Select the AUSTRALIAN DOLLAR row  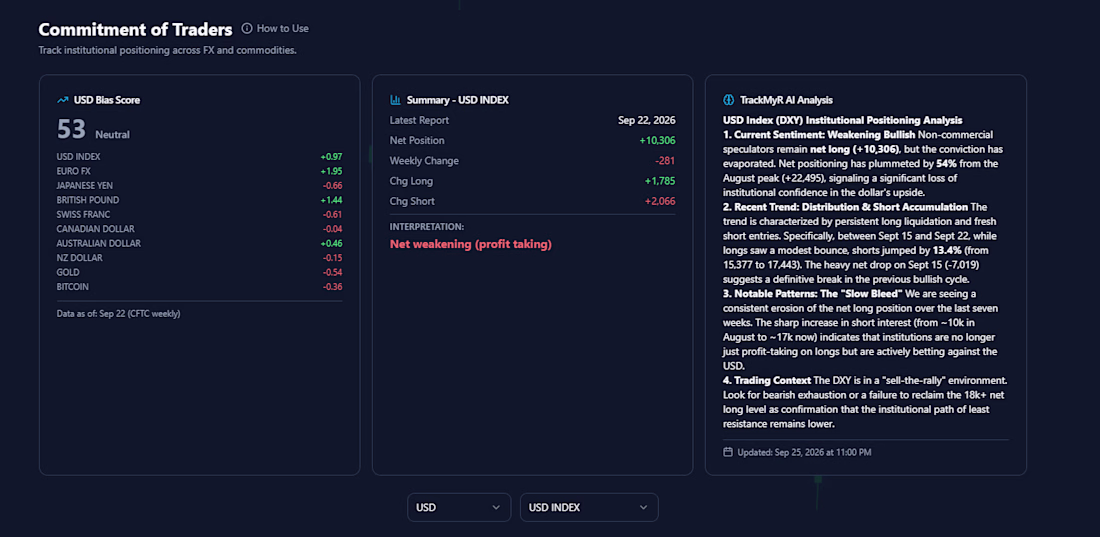click(x=199, y=244)
